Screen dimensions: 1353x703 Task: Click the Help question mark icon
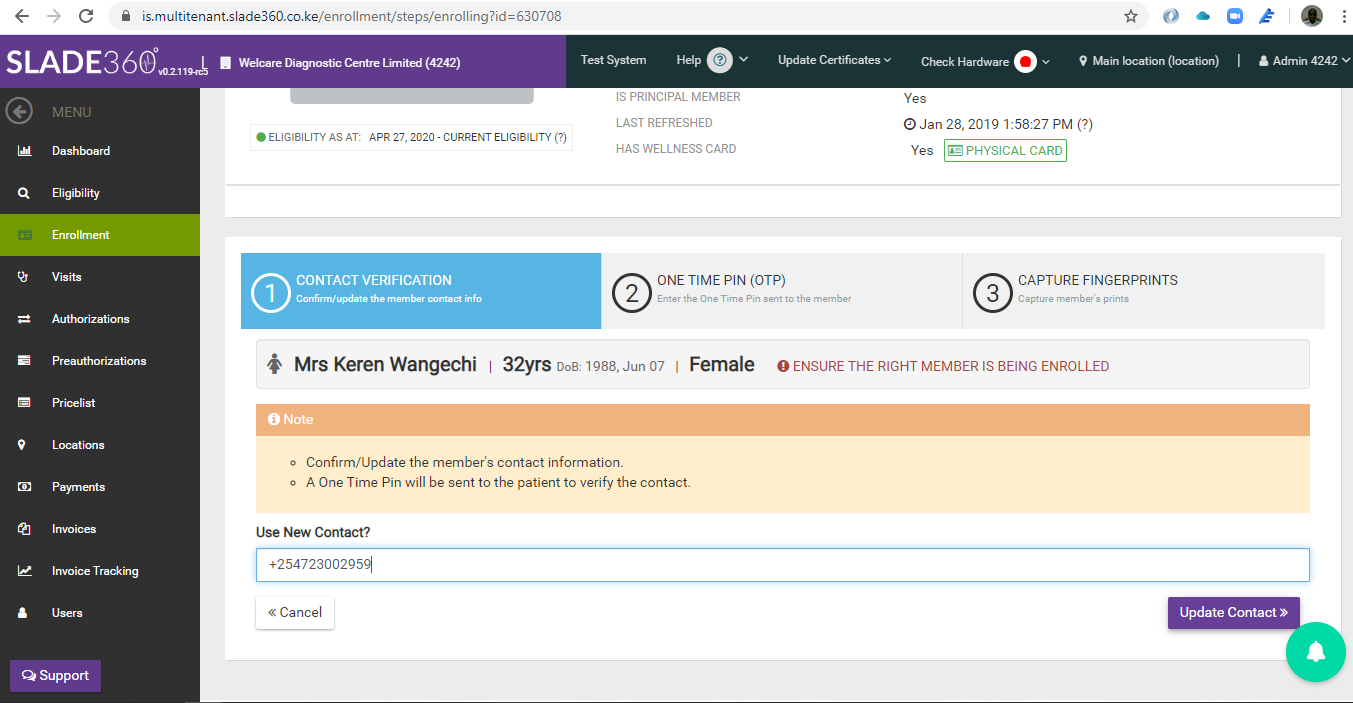pos(720,60)
